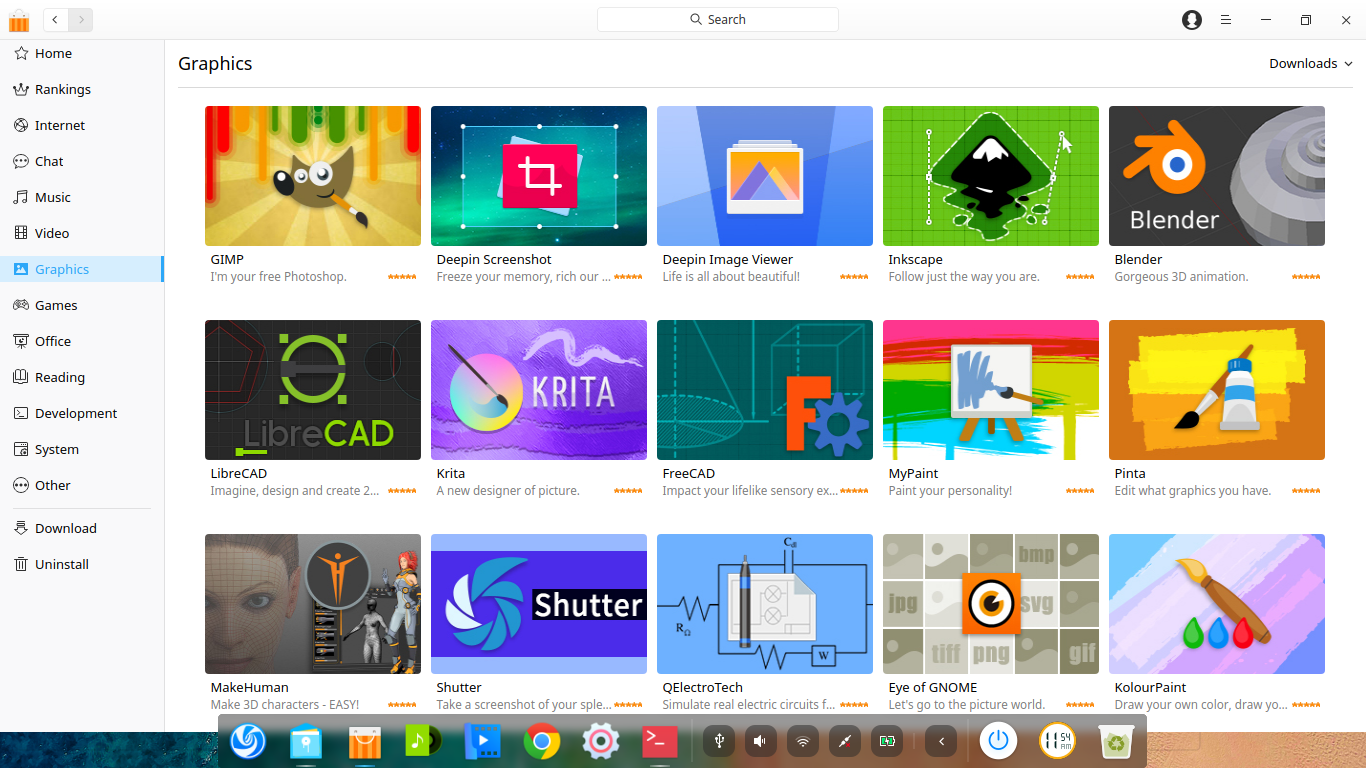The width and height of the screenshot is (1366, 768).
Task: Select the System category
Action: [x=81, y=449]
